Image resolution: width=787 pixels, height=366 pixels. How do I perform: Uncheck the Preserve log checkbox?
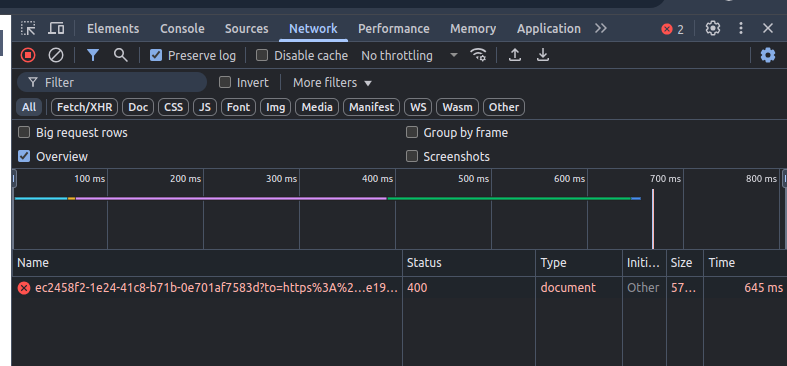tap(156, 55)
